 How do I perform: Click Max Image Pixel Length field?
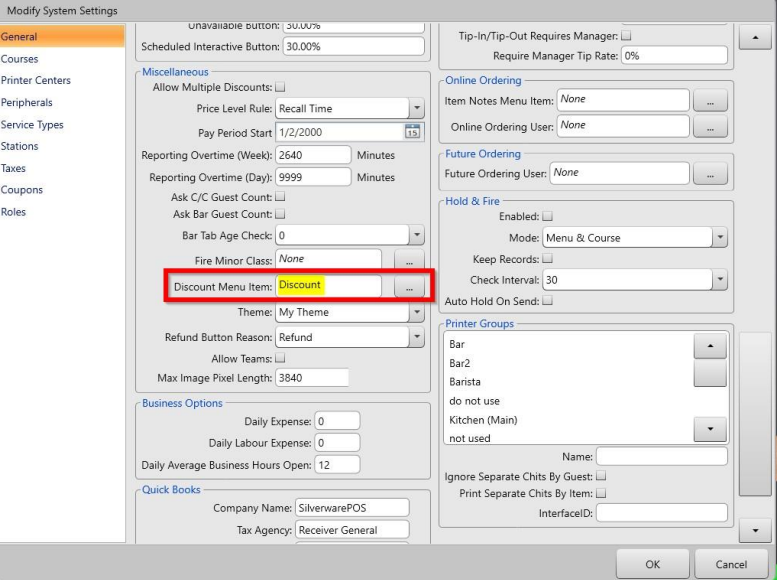[312, 378]
